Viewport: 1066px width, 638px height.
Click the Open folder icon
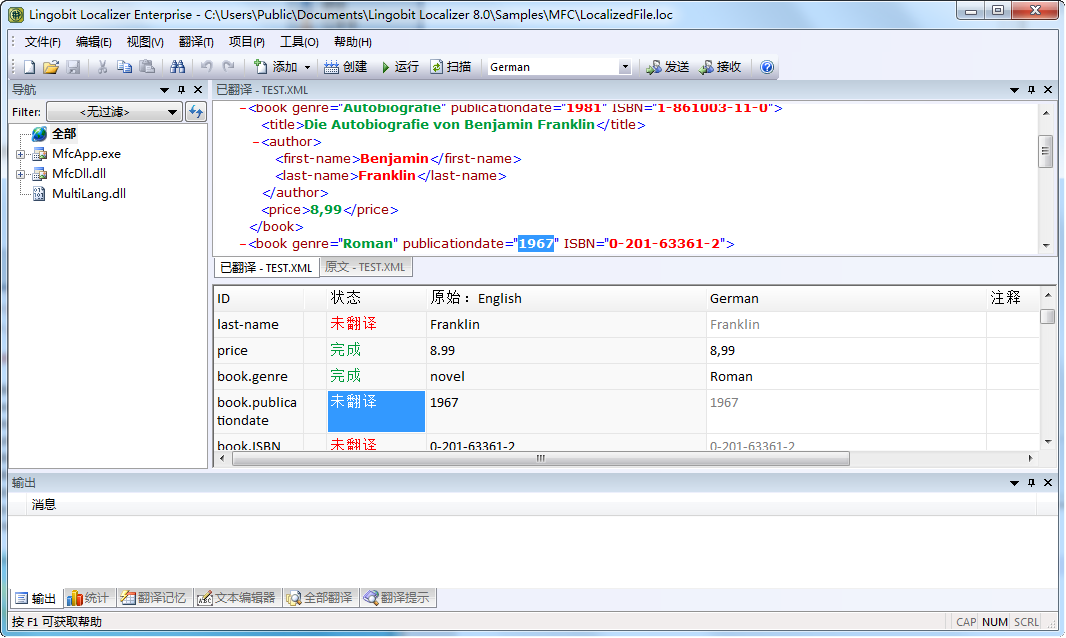(x=49, y=67)
